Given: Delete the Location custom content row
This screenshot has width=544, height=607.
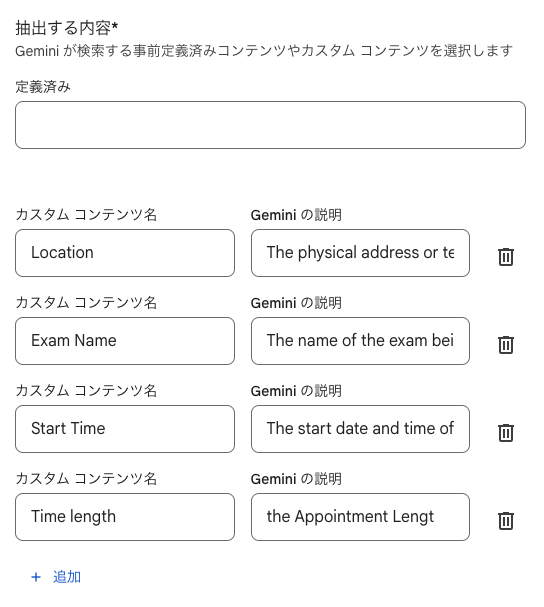Looking at the screenshot, I should click(x=505, y=256).
